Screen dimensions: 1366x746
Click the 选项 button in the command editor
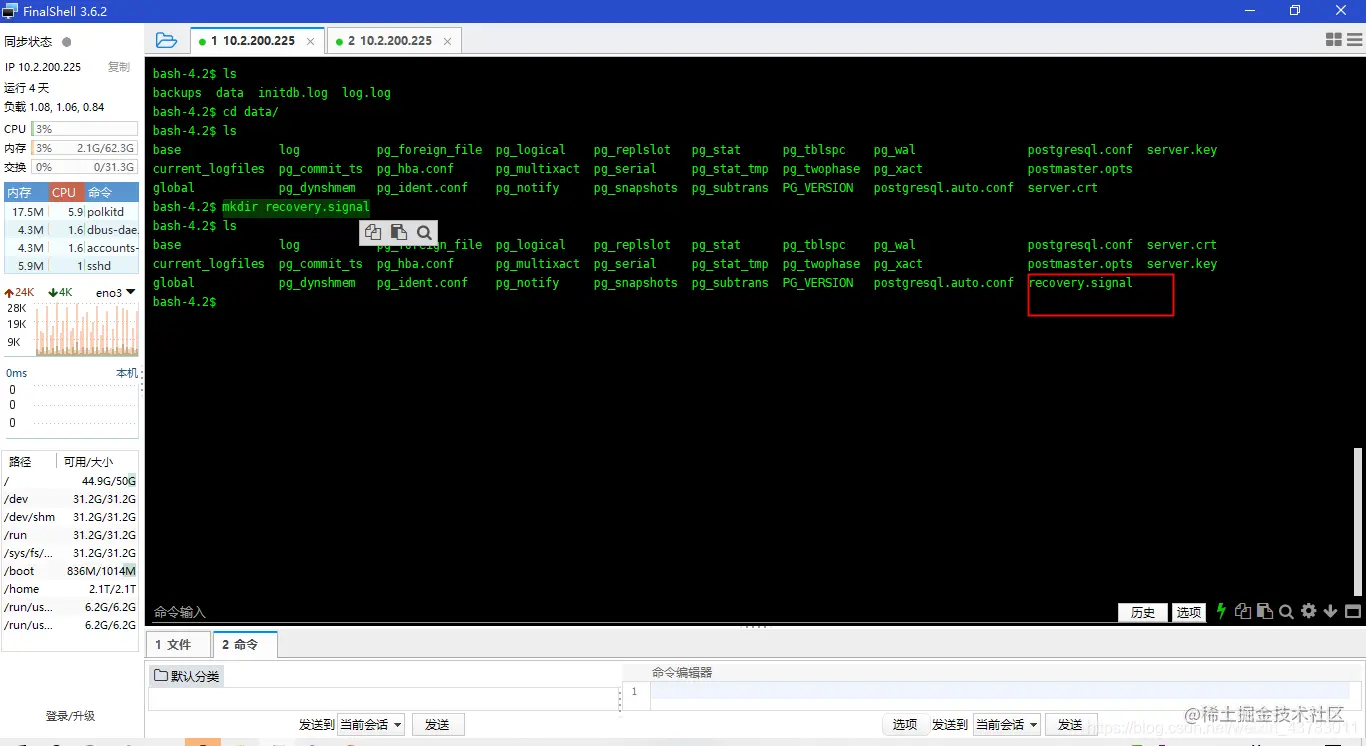[905, 724]
